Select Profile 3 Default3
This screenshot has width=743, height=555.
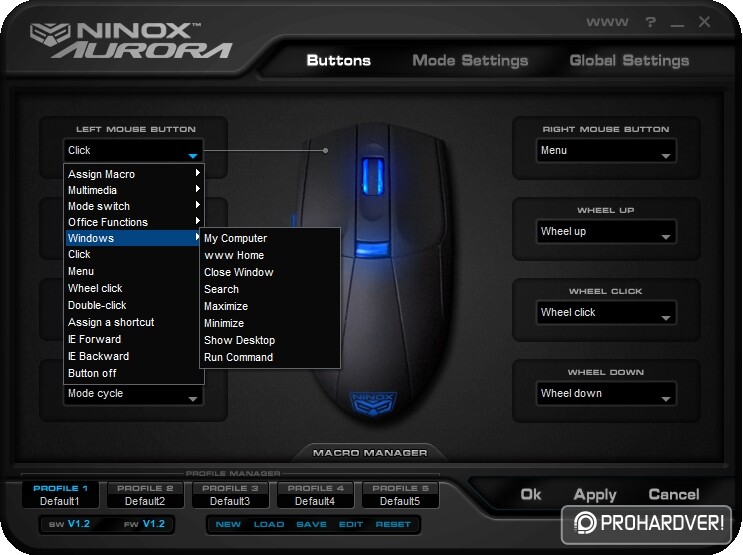230,495
